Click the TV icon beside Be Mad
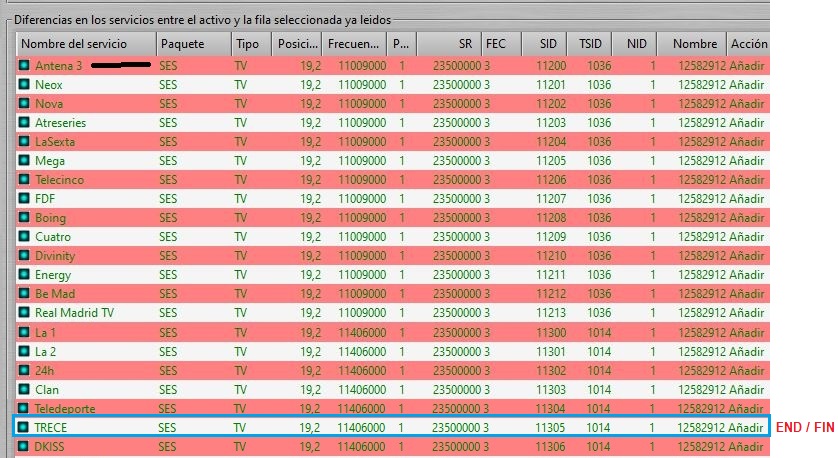This screenshot has height=458, width=838. click(x=24, y=293)
